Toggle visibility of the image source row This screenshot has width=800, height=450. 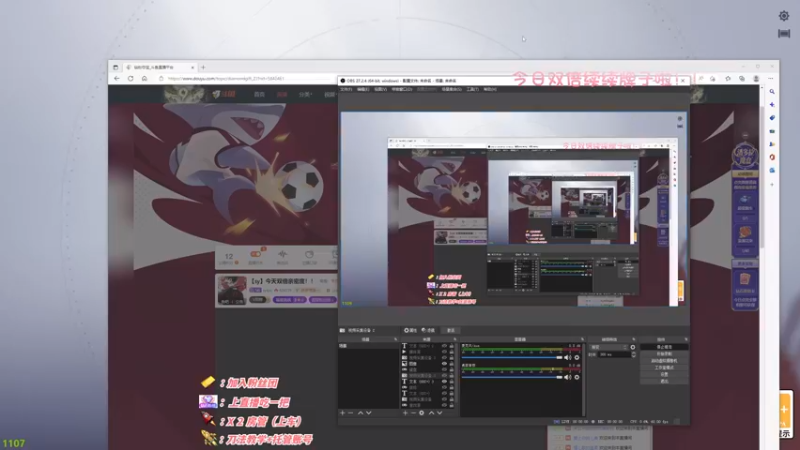(x=444, y=364)
